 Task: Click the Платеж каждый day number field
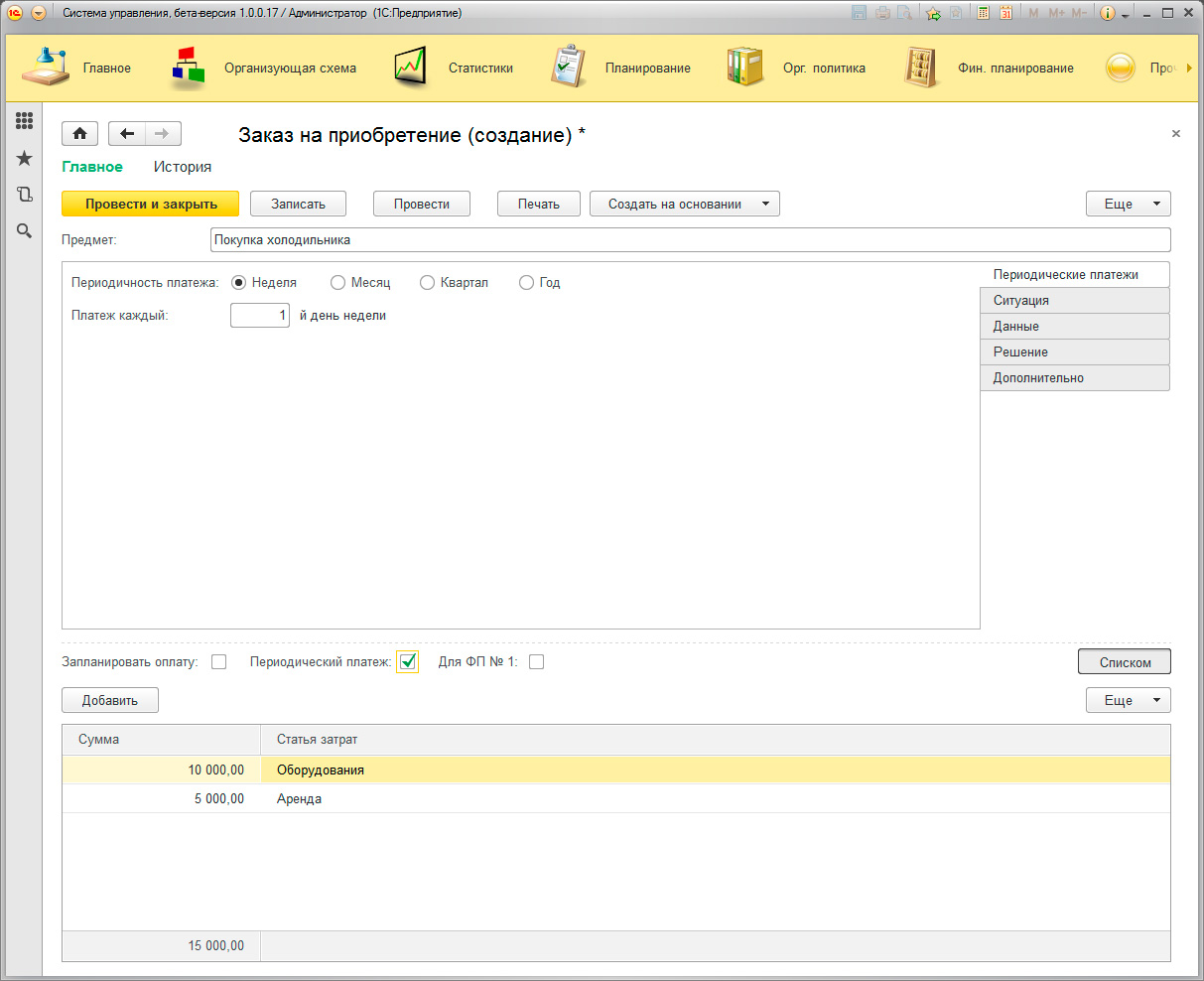tap(260, 315)
